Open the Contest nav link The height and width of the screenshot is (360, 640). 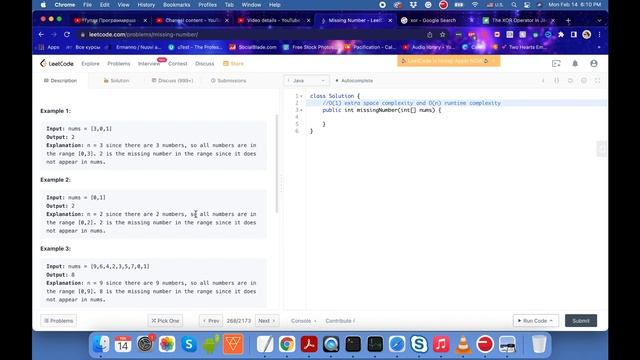click(178, 63)
